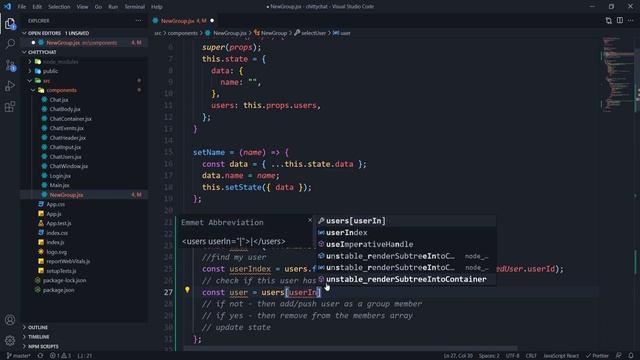Expand the Outline section
The height and width of the screenshot is (360, 640).
(x=24, y=327)
